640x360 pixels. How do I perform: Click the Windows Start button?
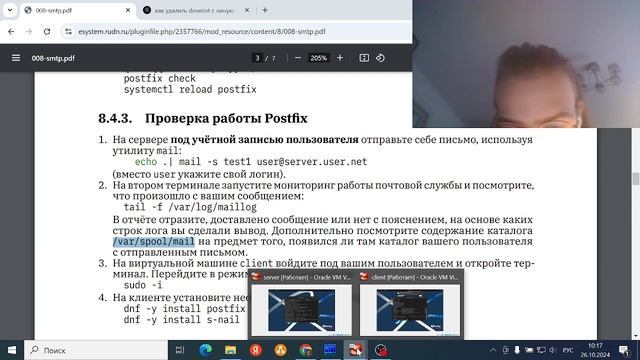tap(12, 350)
